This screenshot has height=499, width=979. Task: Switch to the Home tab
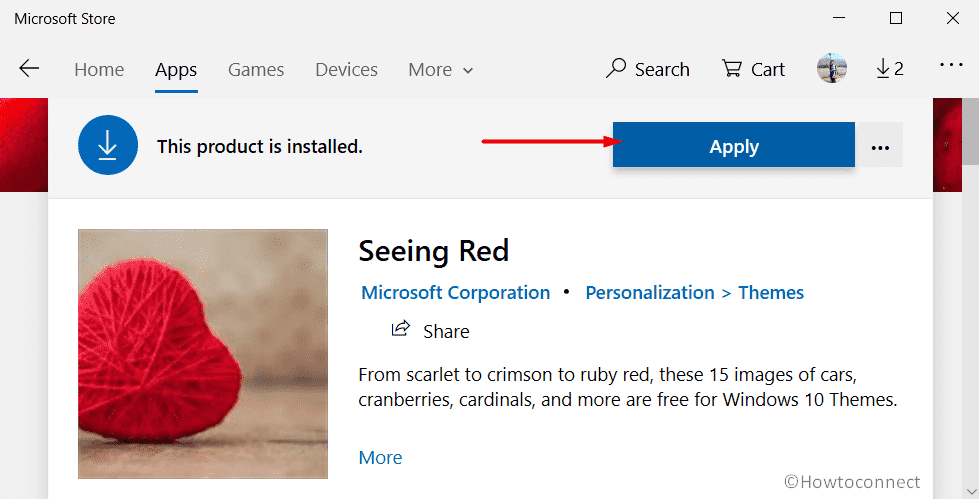(x=99, y=69)
